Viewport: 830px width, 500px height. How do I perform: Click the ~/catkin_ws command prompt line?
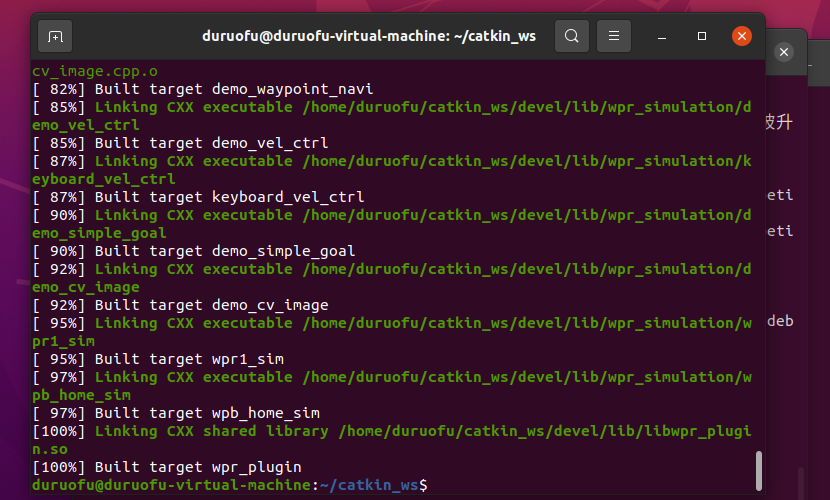tap(230, 485)
